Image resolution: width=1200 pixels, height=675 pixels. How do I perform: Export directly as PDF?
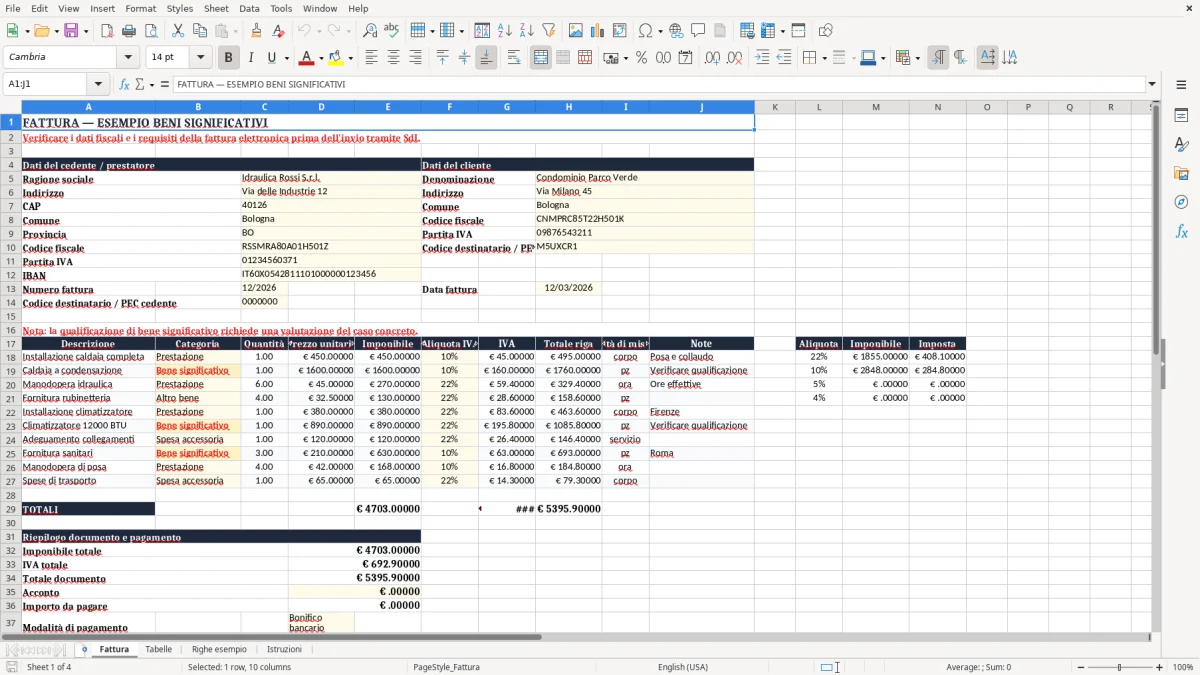107,31
